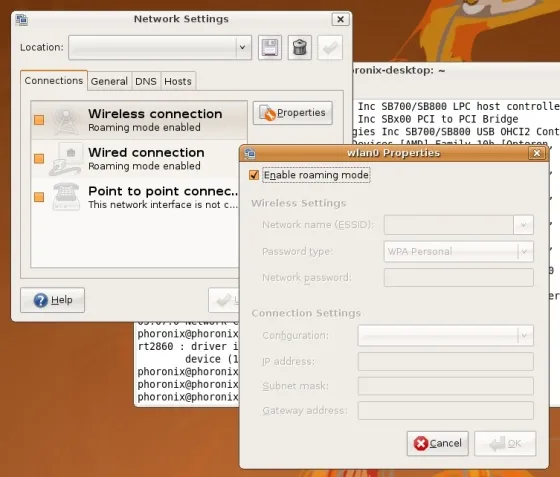Open the Configuration dropdown

tap(445, 335)
